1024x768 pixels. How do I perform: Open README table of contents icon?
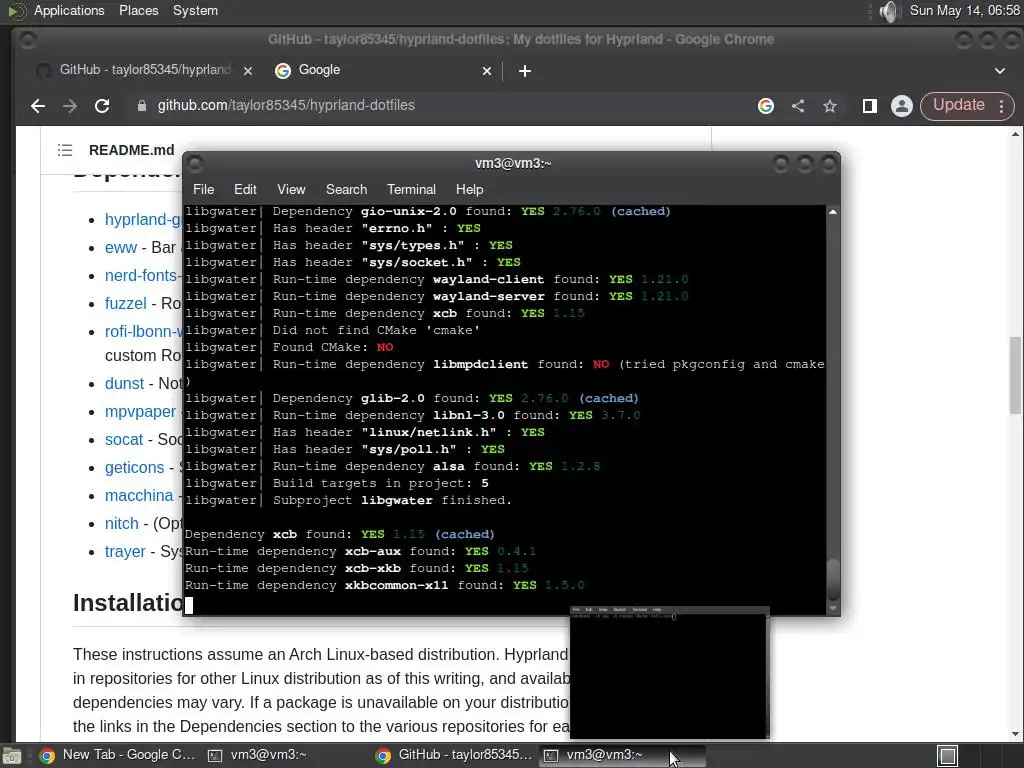(65, 150)
